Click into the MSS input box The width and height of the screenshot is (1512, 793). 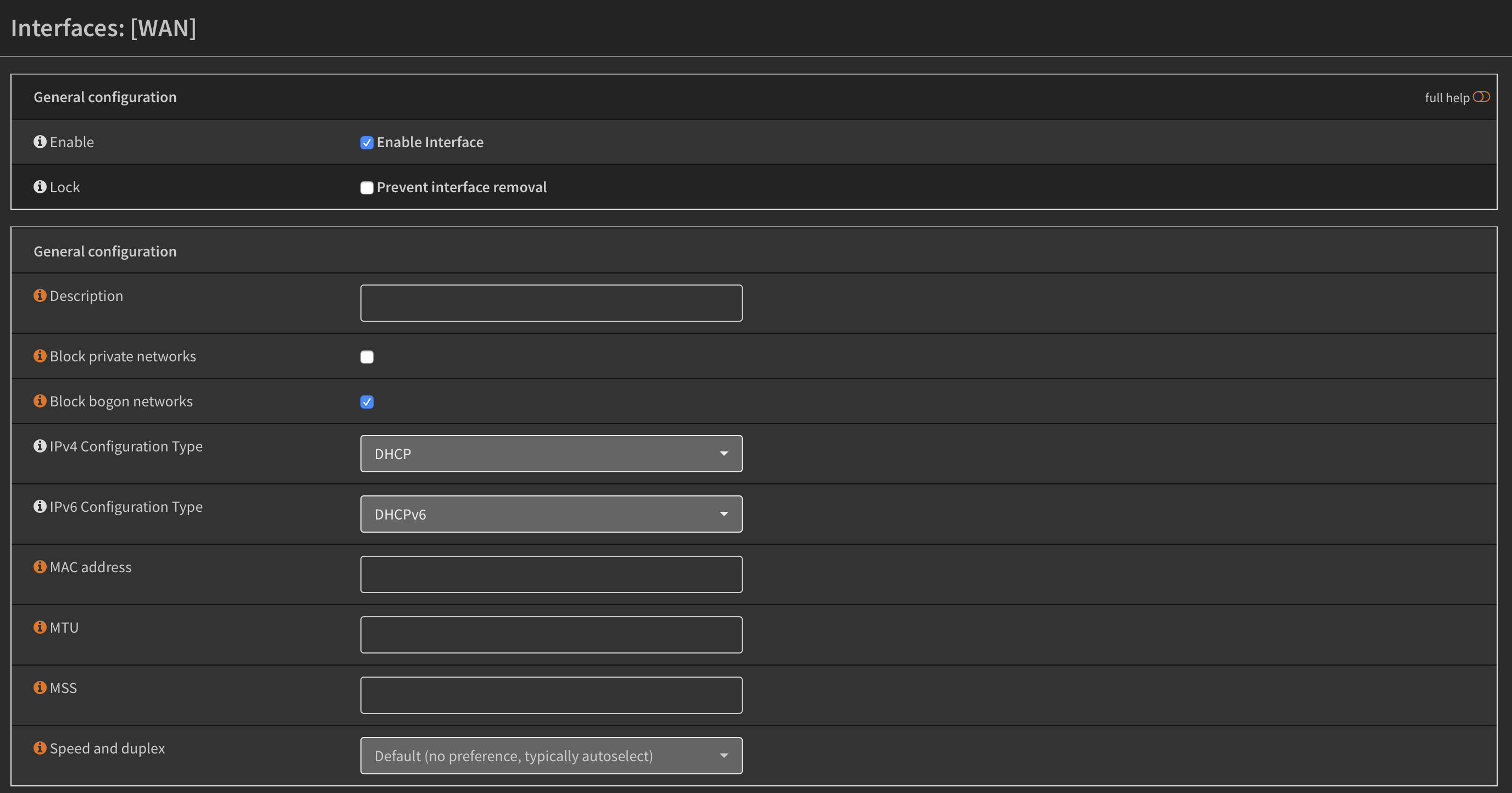click(x=551, y=695)
